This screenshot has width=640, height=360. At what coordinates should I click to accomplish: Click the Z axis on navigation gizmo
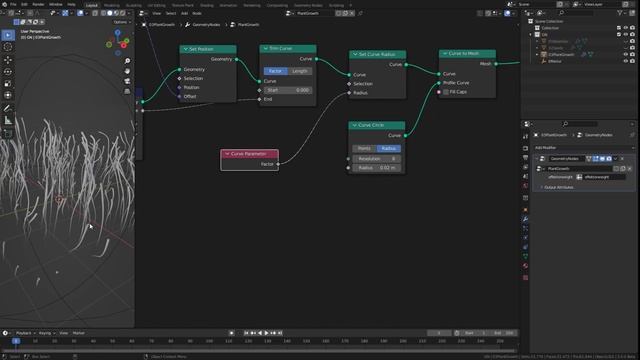point(118,31)
